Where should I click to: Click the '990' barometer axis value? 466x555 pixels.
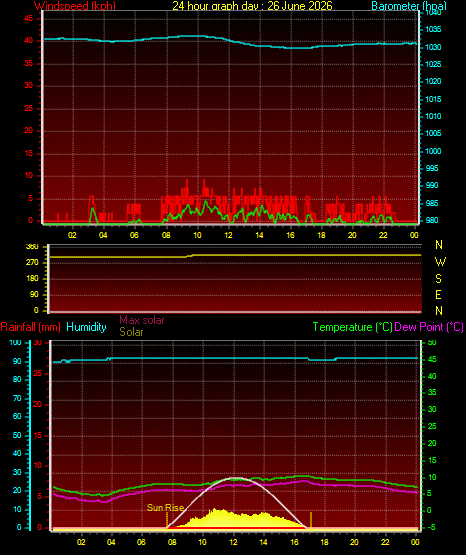pyautogui.click(x=432, y=185)
